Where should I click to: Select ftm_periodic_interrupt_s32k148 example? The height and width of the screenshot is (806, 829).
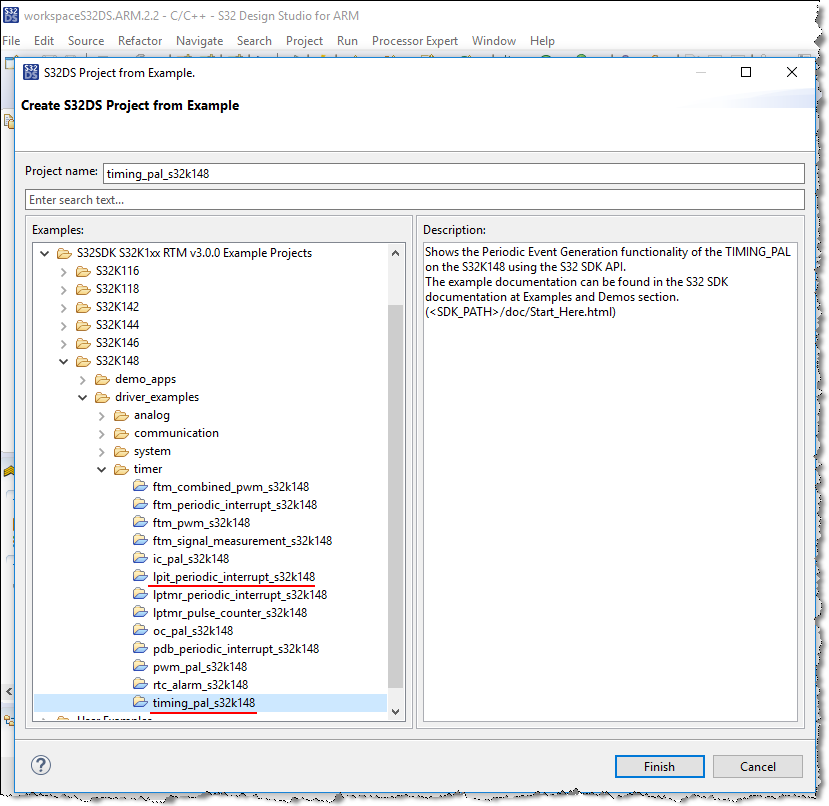235,505
